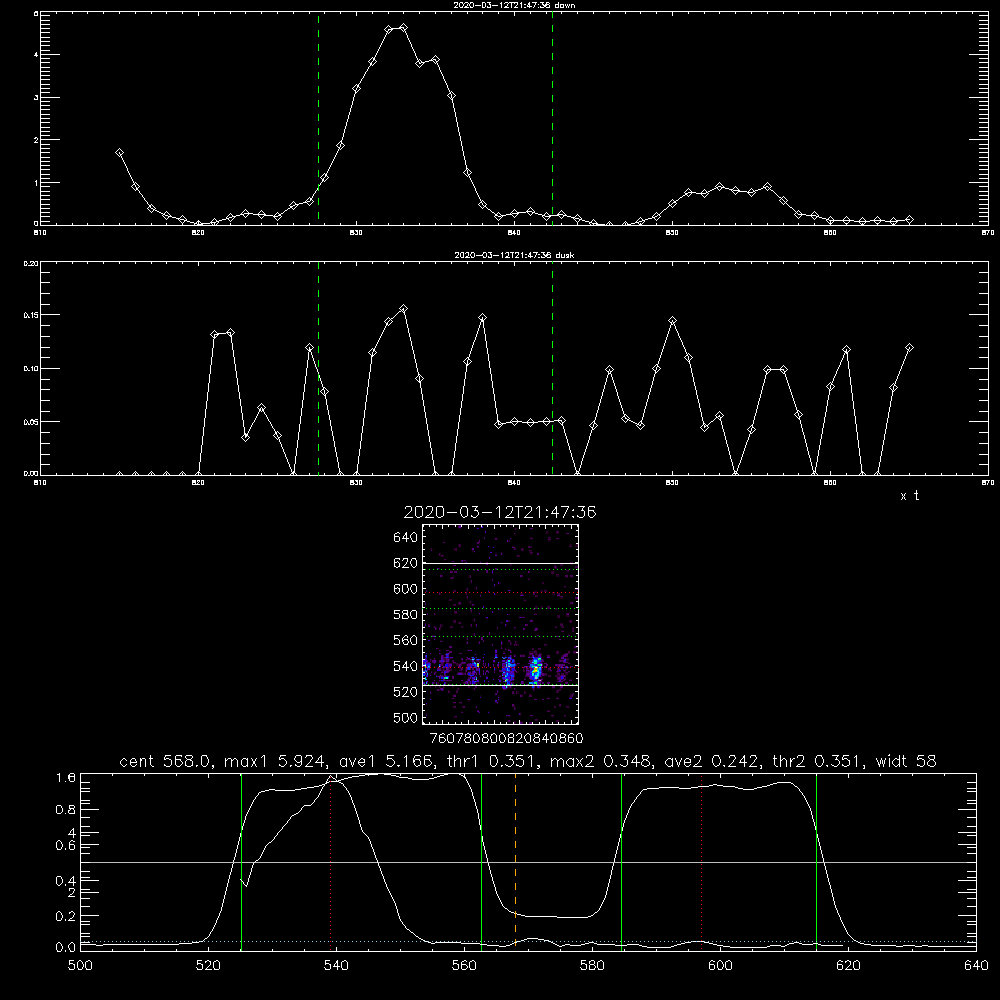Click the highest diamond point in dusk plot
Viewport: 1000px width, 1000px height.
coord(403,309)
